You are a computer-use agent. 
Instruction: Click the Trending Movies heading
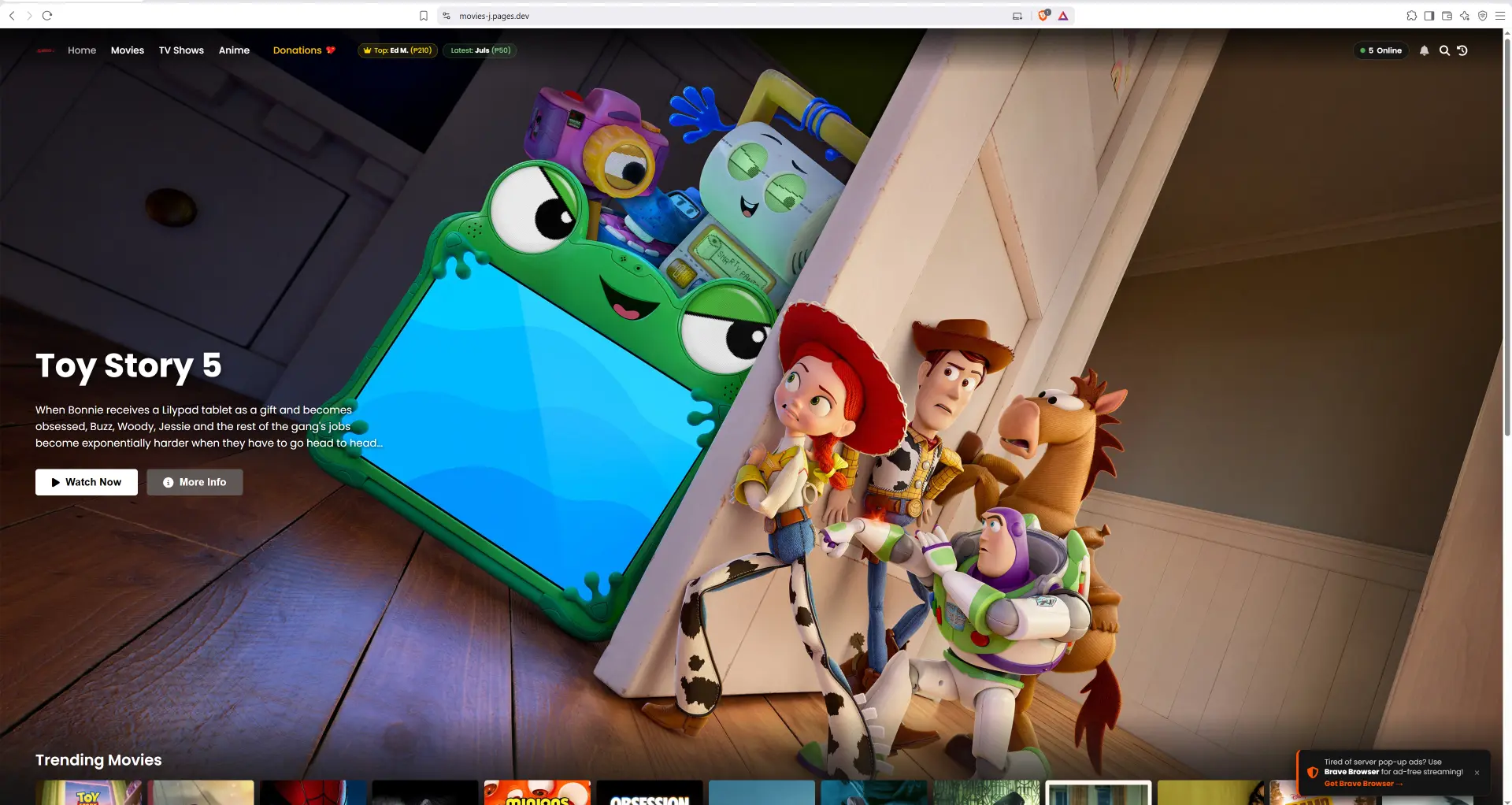tap(98, 760)
